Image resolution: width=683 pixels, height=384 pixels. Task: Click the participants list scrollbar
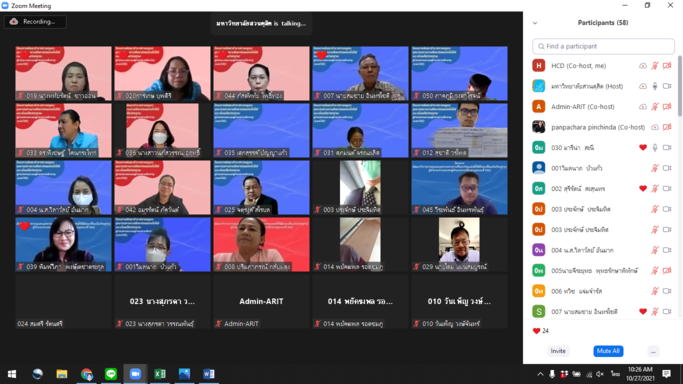(x=680, y=86)
